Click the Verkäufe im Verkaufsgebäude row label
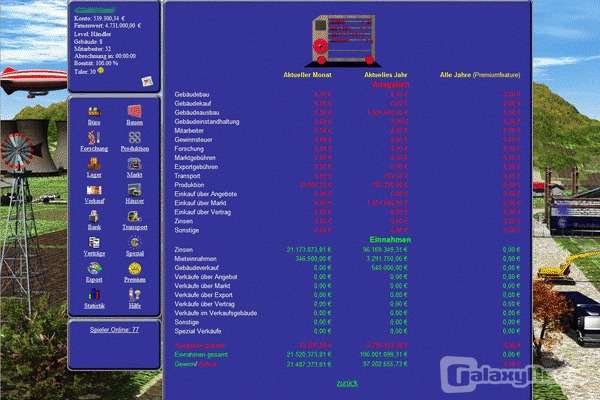This screenshot has width=600, height=400. [216, 313]
